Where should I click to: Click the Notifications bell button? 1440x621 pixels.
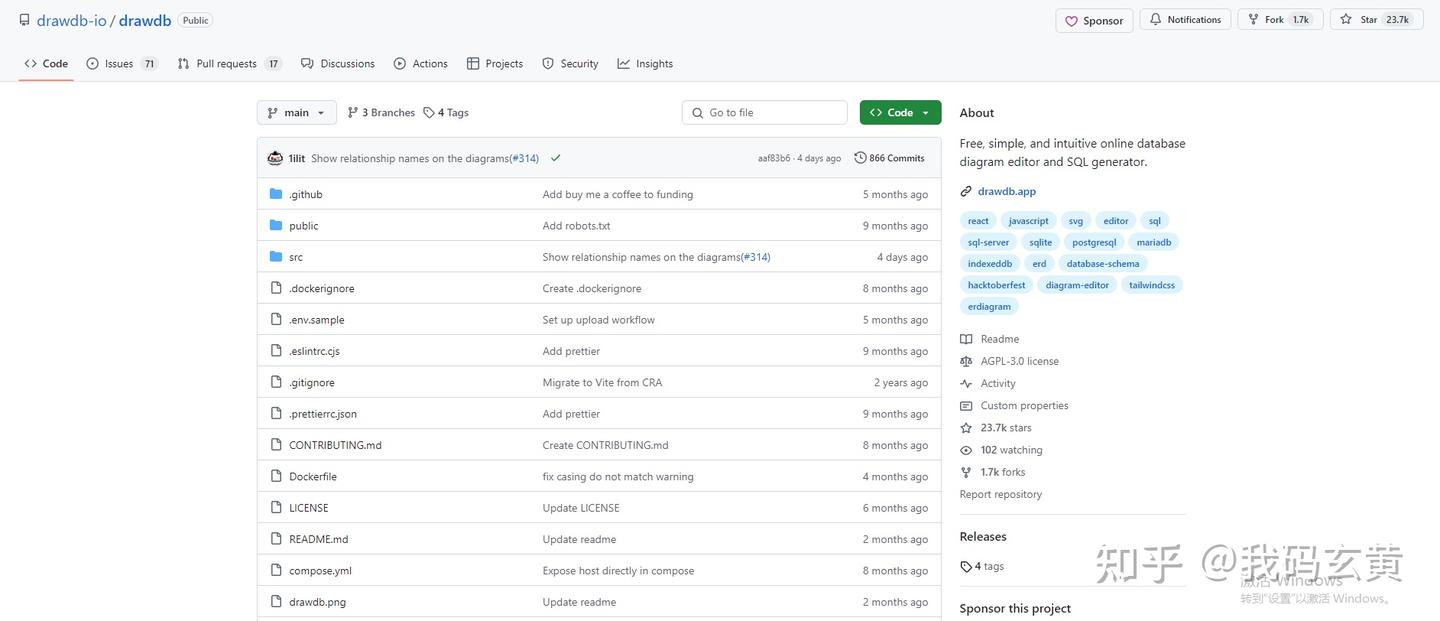[1185, 20]
